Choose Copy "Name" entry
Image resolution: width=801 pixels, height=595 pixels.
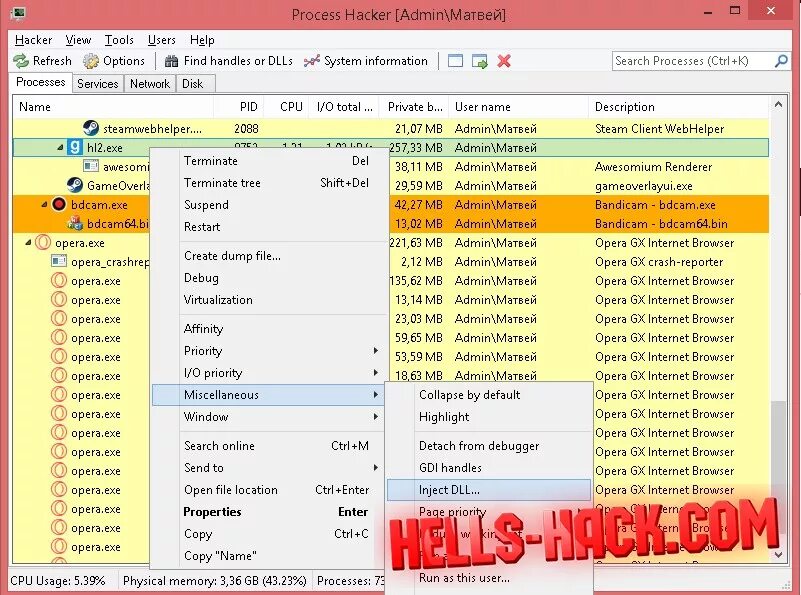(270, 556)
